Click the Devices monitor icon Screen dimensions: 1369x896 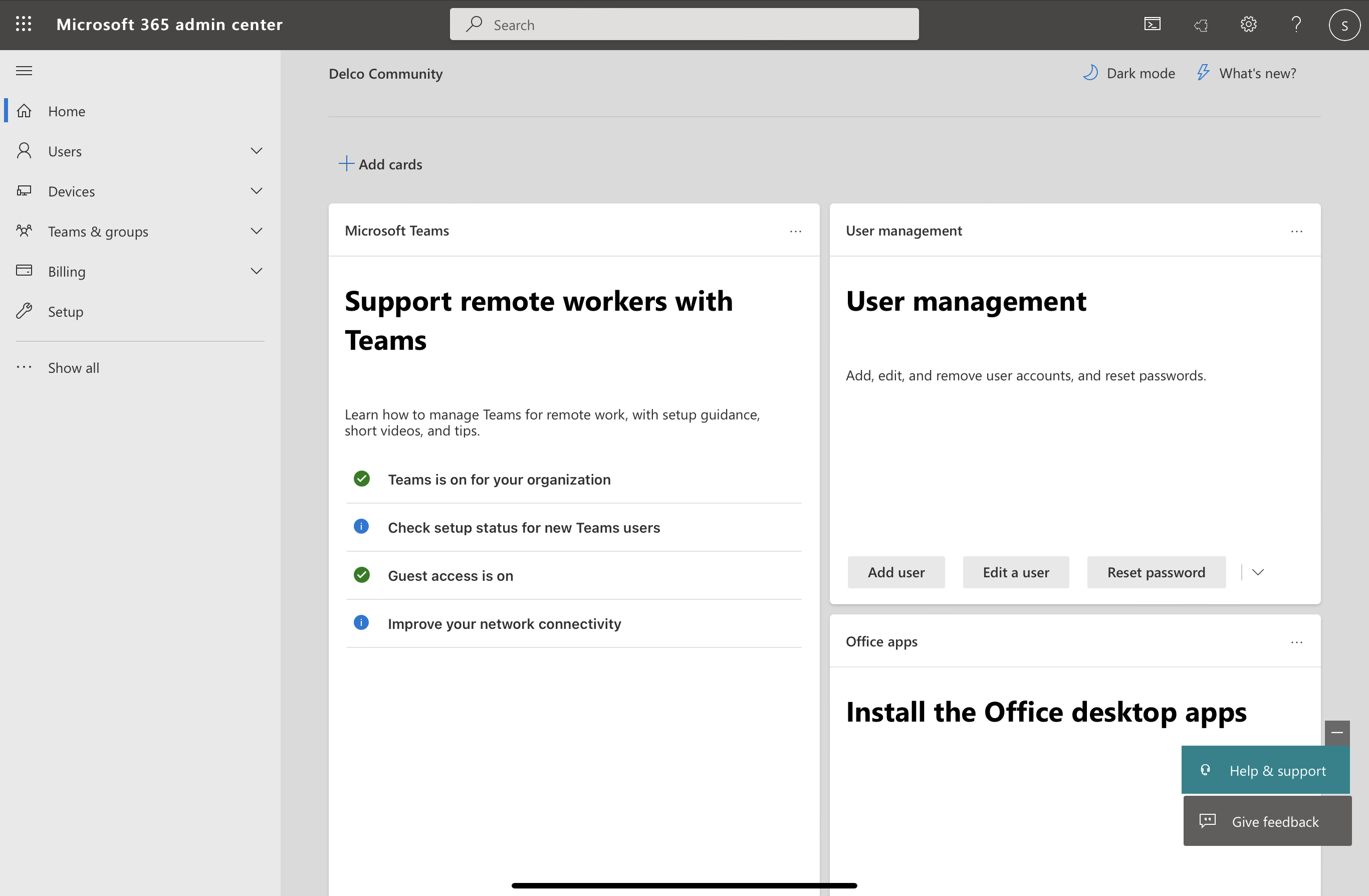point(24,190)
